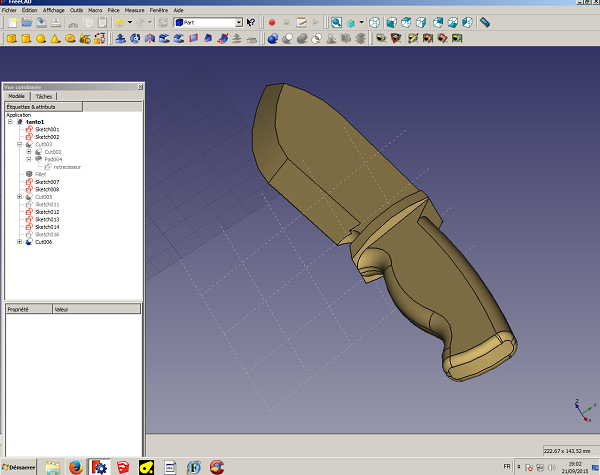The image size is (600, 475).
Task: Expand the Cut005 tree node
Action: tap(20, 197)
